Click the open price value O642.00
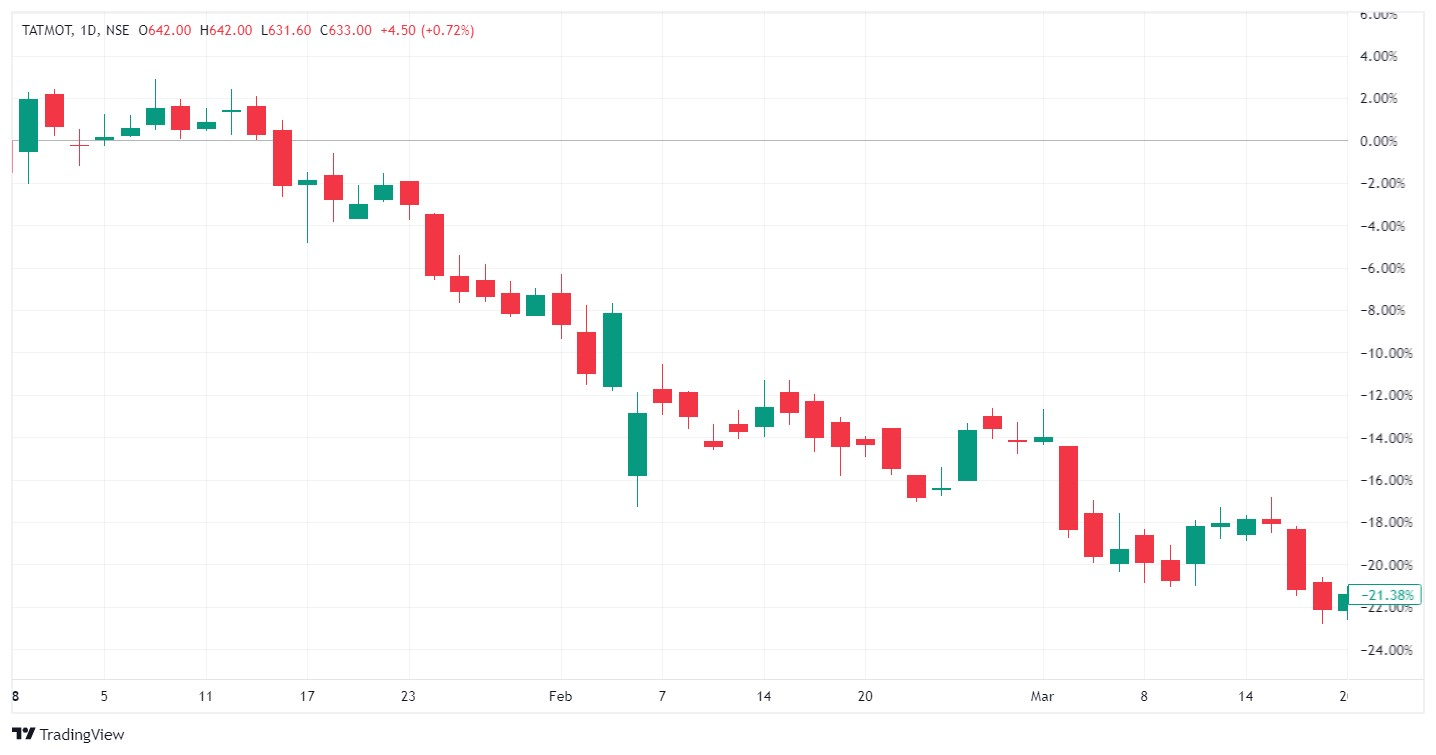 click(x=167, y=31)
